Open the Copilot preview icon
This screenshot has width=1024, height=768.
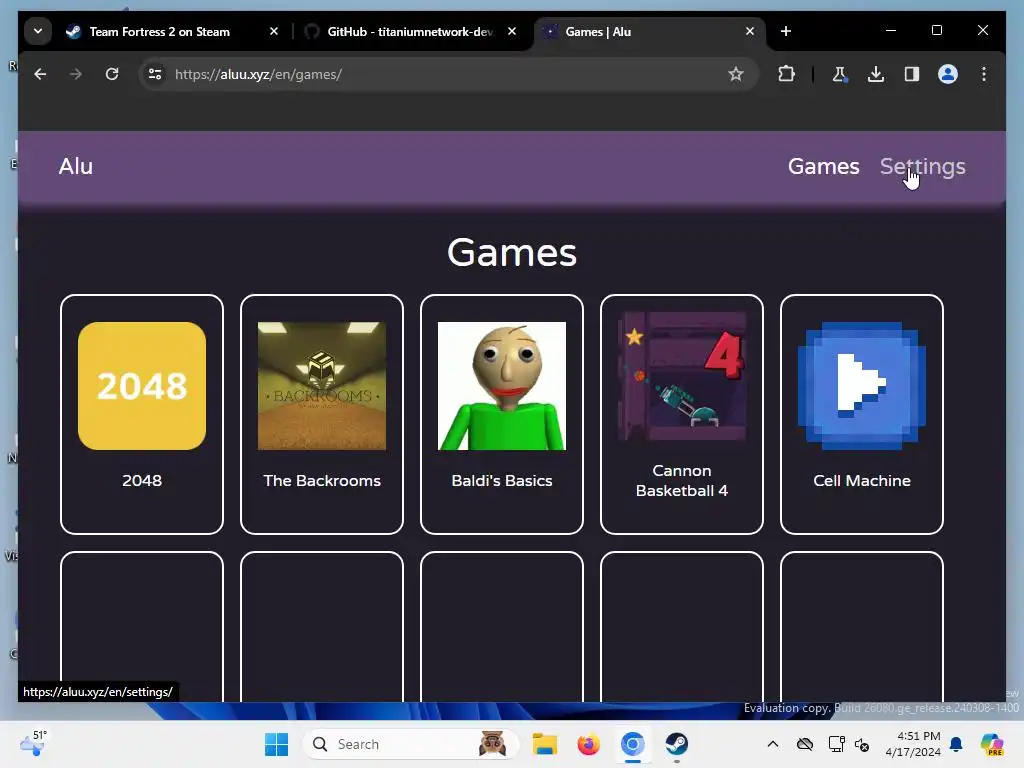[x=991, y=744]
